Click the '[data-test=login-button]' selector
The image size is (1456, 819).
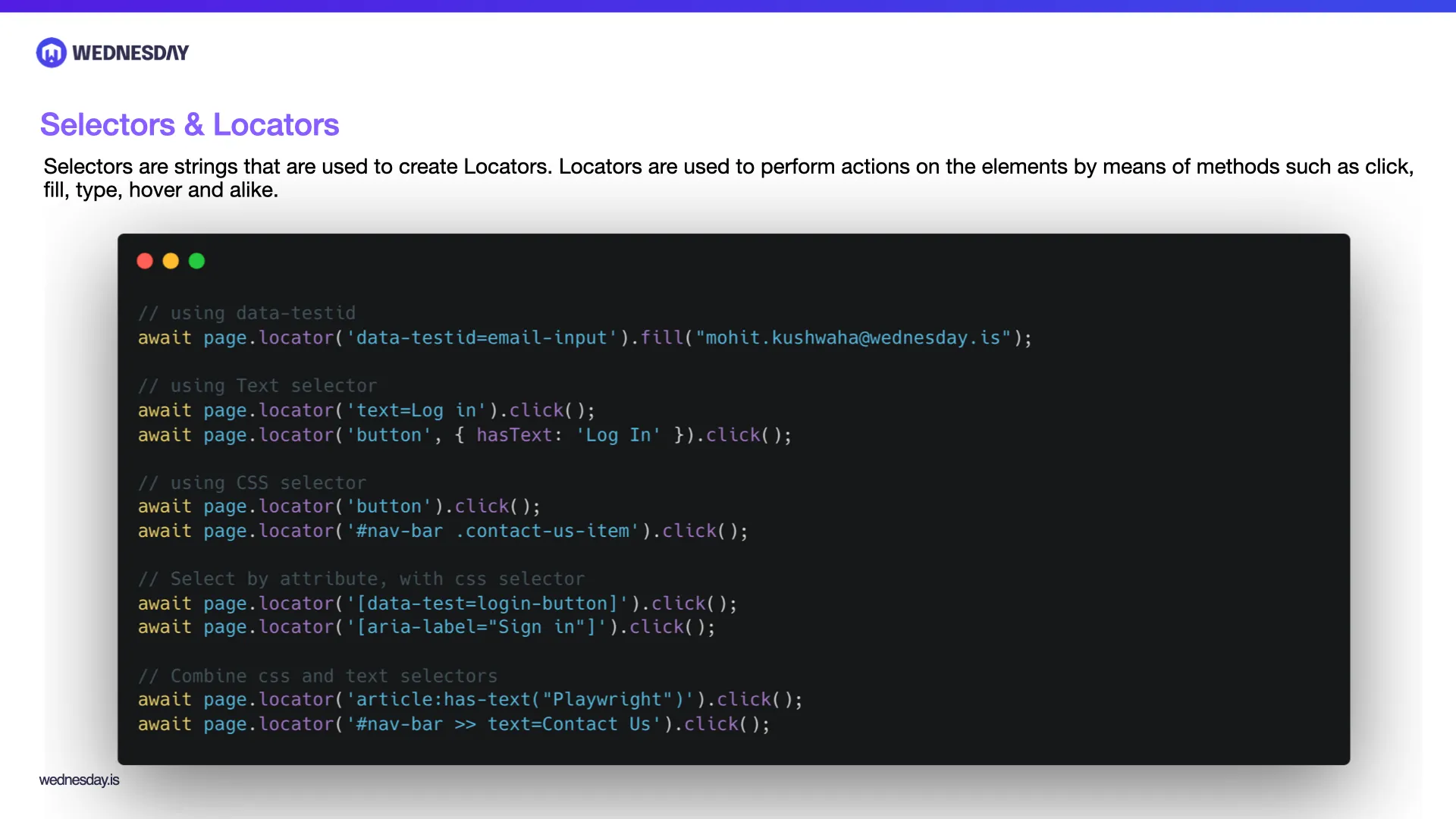488,604
